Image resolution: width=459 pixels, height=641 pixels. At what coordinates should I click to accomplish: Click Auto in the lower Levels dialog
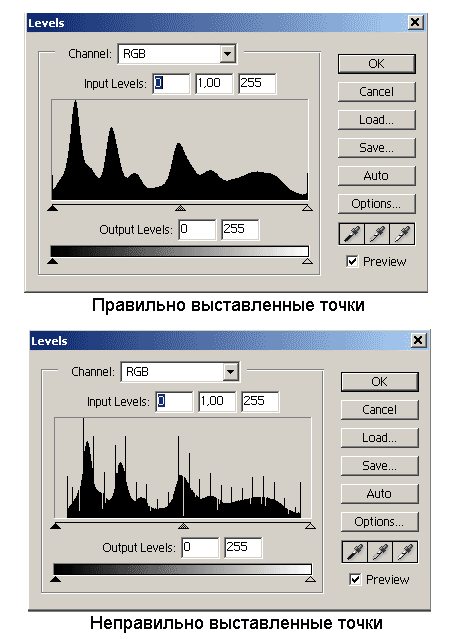click(x=379, y=494)
